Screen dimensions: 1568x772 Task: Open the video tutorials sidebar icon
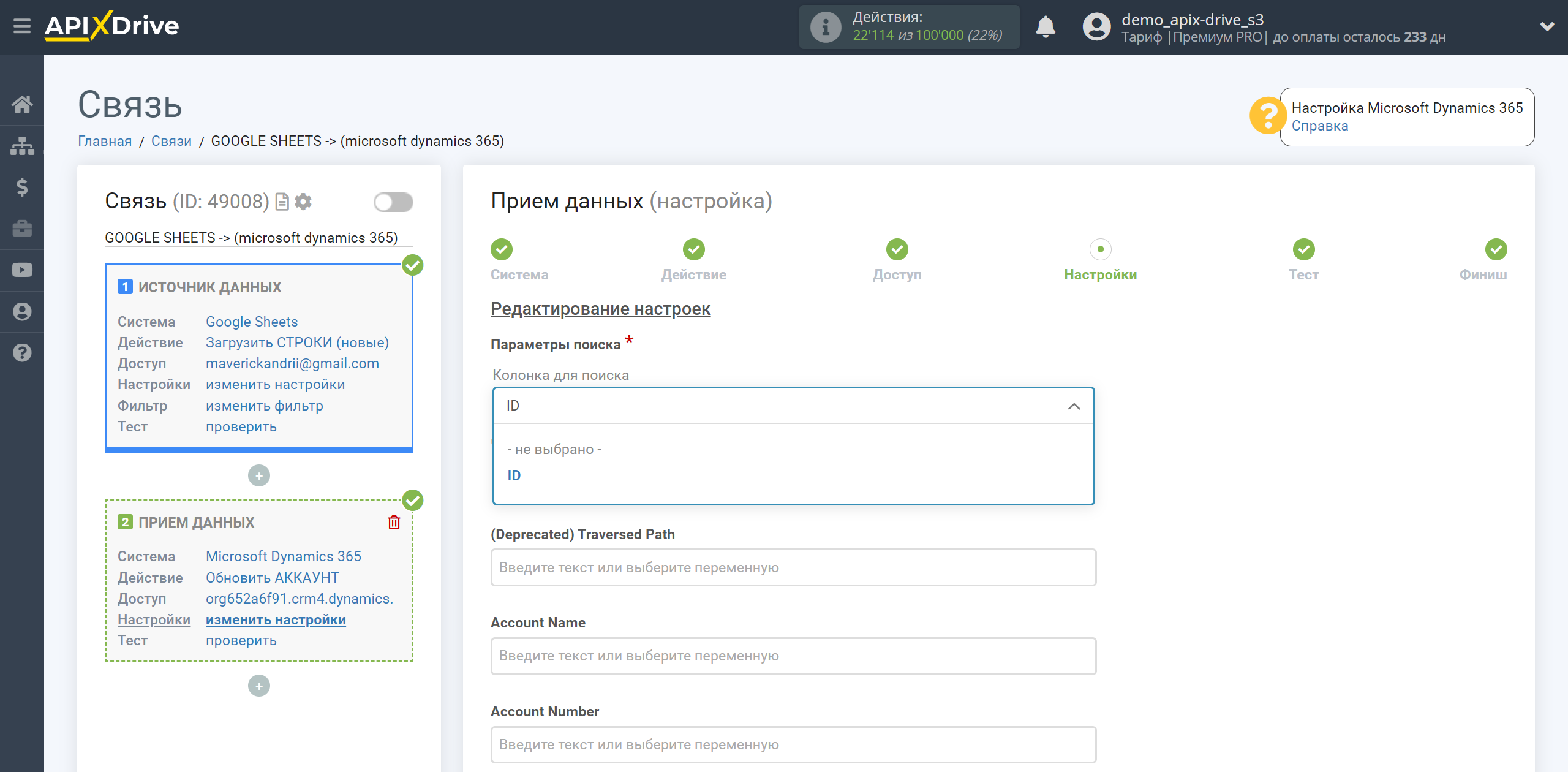coord(22,270)
